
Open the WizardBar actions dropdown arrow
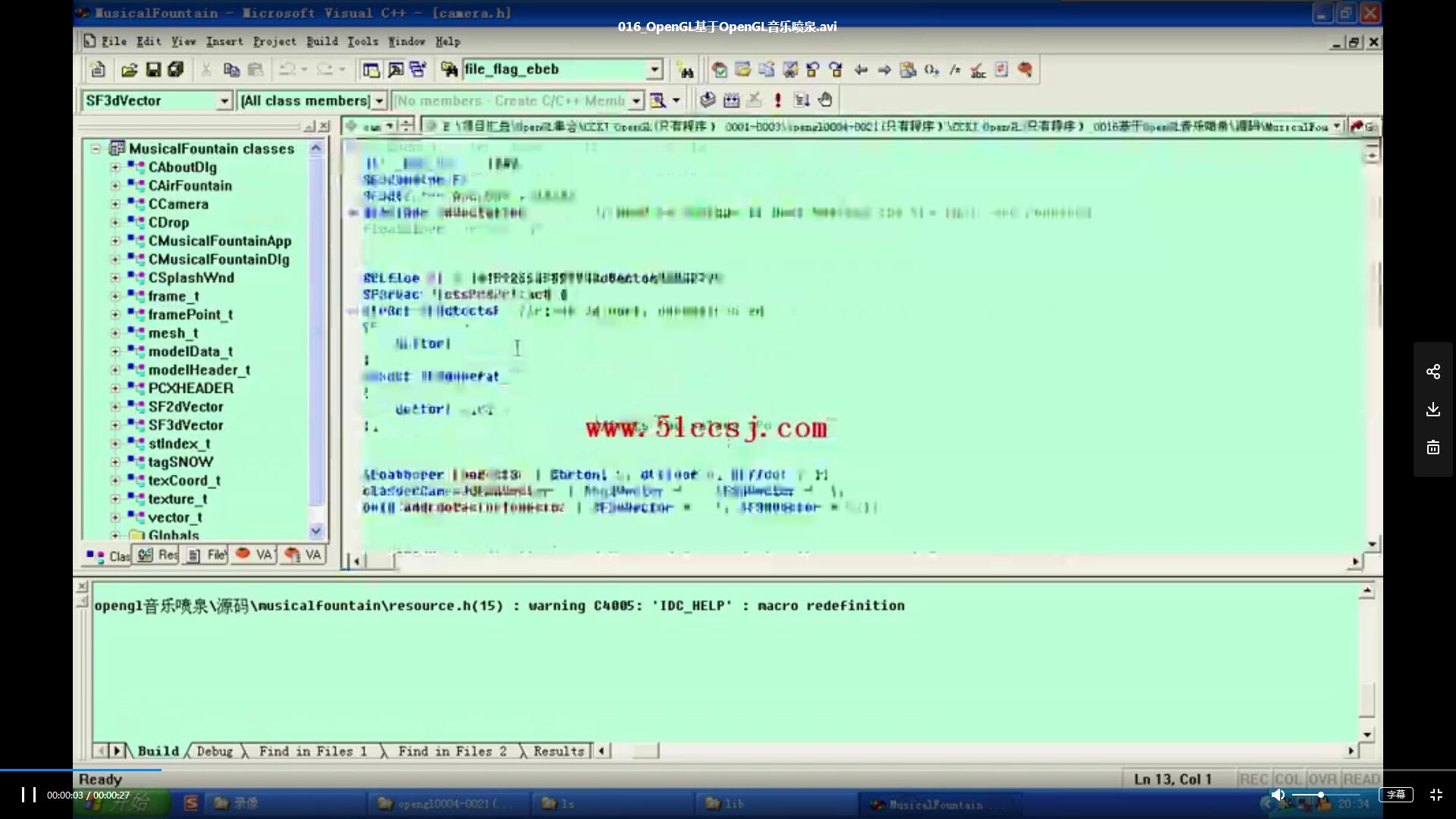point(676,100)
